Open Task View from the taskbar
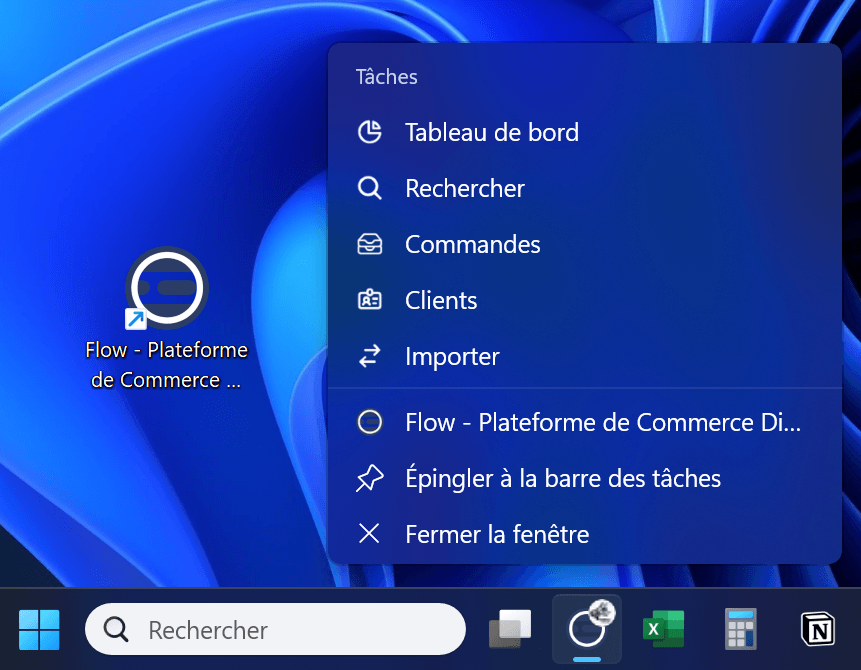The image size is (861, 670). 510,629
